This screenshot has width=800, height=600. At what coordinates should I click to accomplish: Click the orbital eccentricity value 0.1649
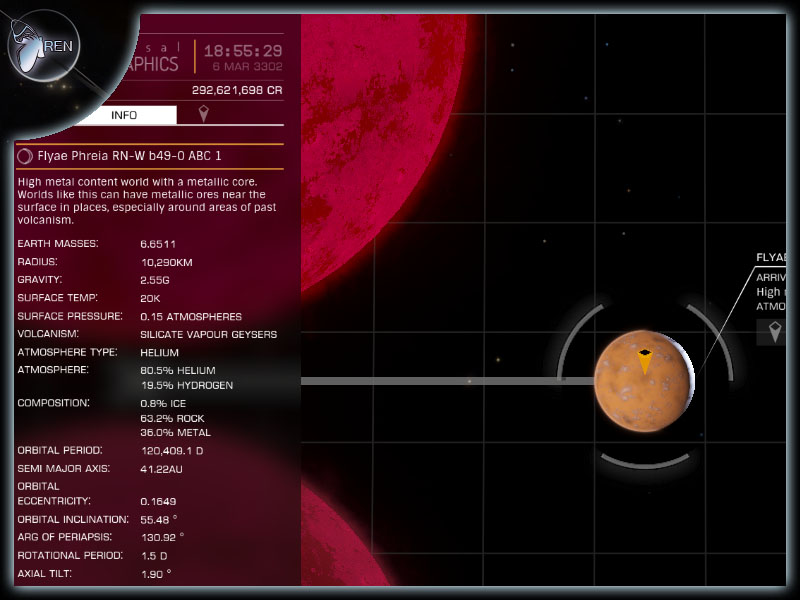[158, 502]
